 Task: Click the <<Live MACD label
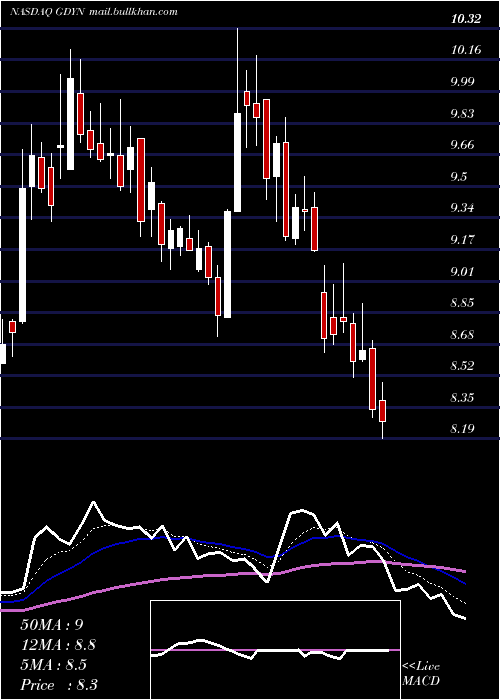(x=421, y=674)
